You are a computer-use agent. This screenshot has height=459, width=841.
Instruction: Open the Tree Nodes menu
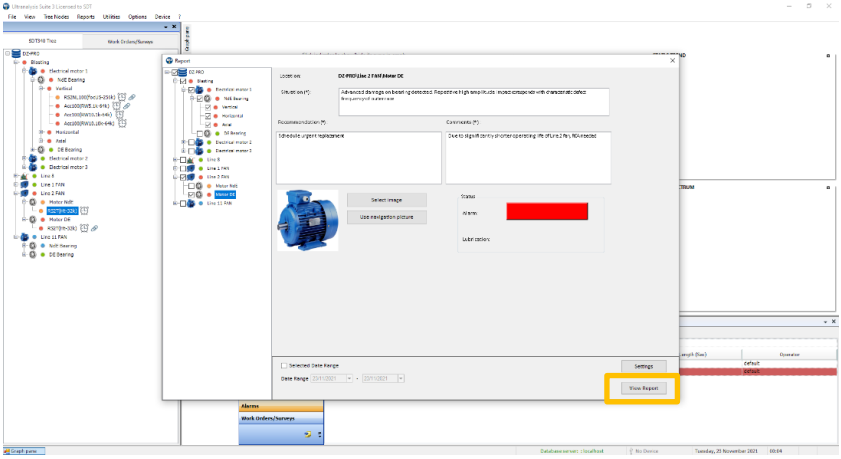click(52, 17)
